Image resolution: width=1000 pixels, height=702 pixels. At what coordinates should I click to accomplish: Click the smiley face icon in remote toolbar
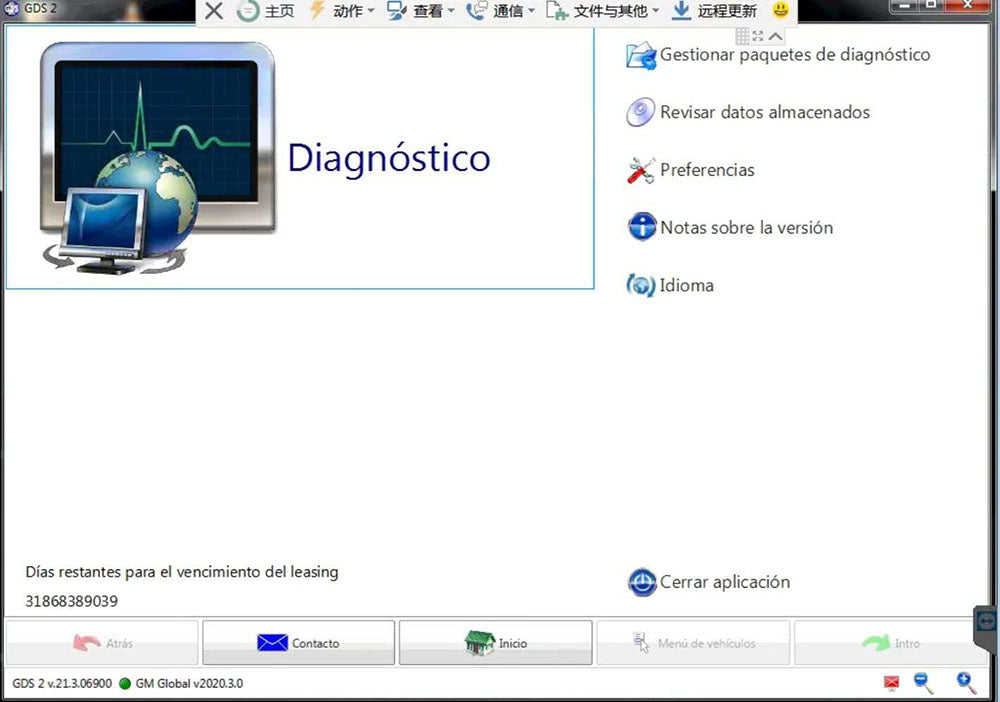(x=780, y=11)
